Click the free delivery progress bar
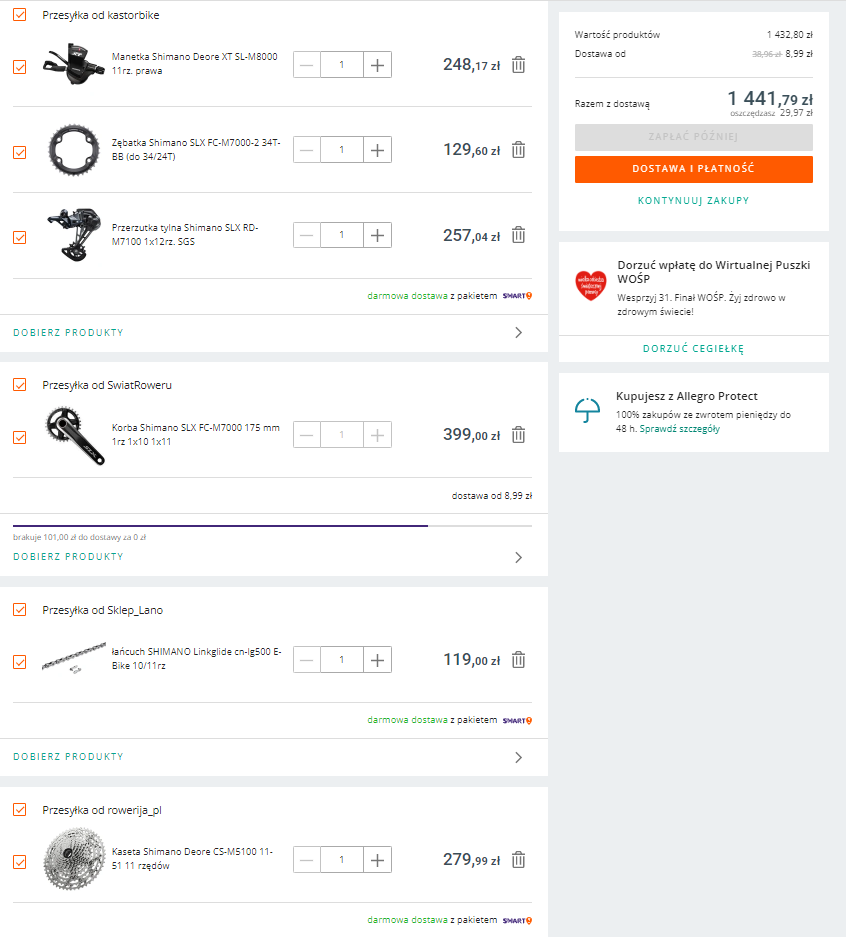Screen dimensions: 846x937 pyautogui.click(x=272, y=525)
